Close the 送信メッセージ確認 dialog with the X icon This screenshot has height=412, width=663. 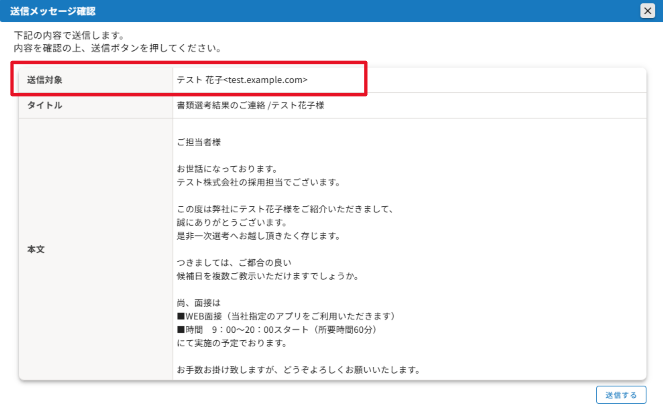pos(647,10)
